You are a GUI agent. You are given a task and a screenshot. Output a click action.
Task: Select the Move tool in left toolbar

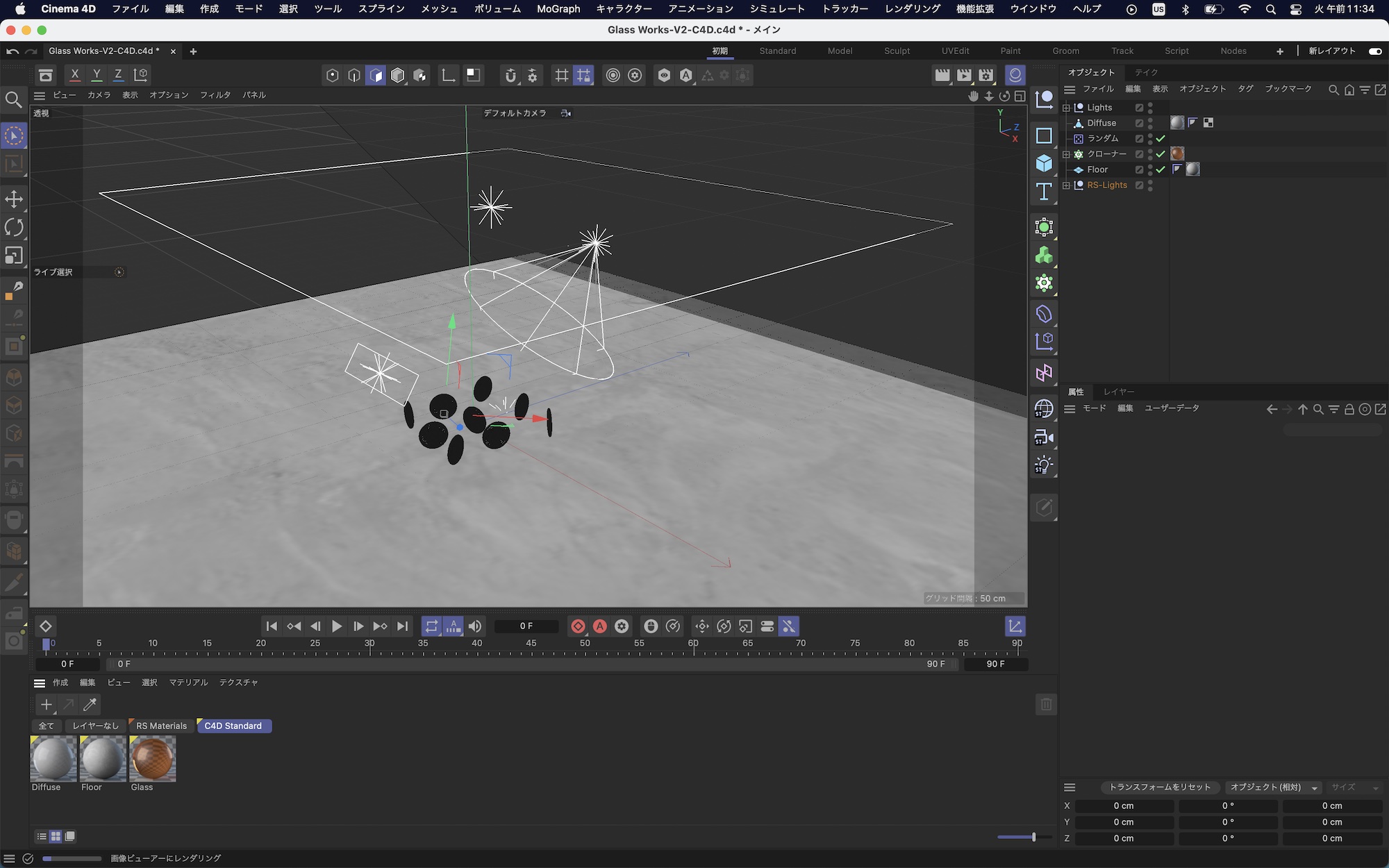(14, 199)
